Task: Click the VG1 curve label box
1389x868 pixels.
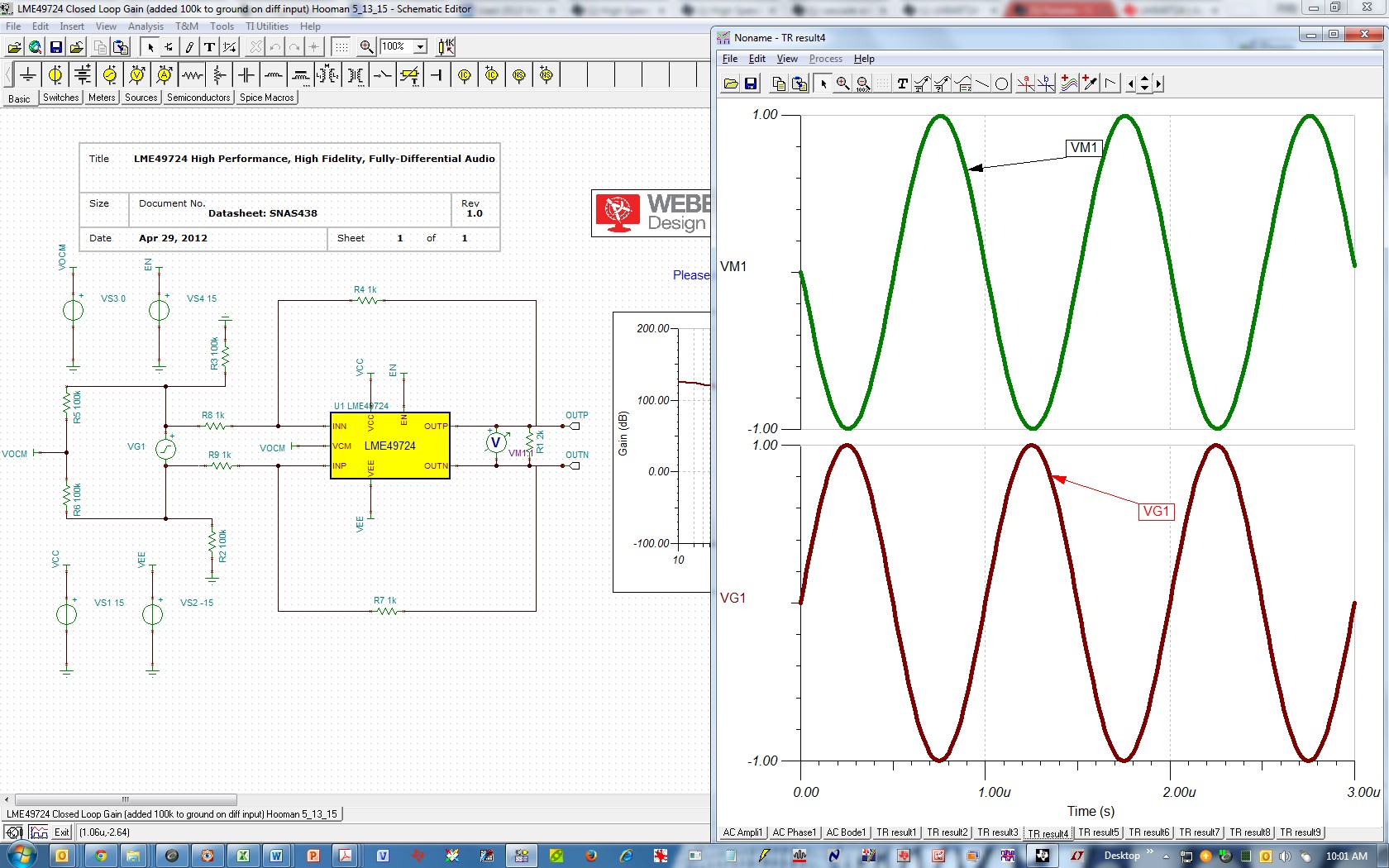Action: [1156, 512]
